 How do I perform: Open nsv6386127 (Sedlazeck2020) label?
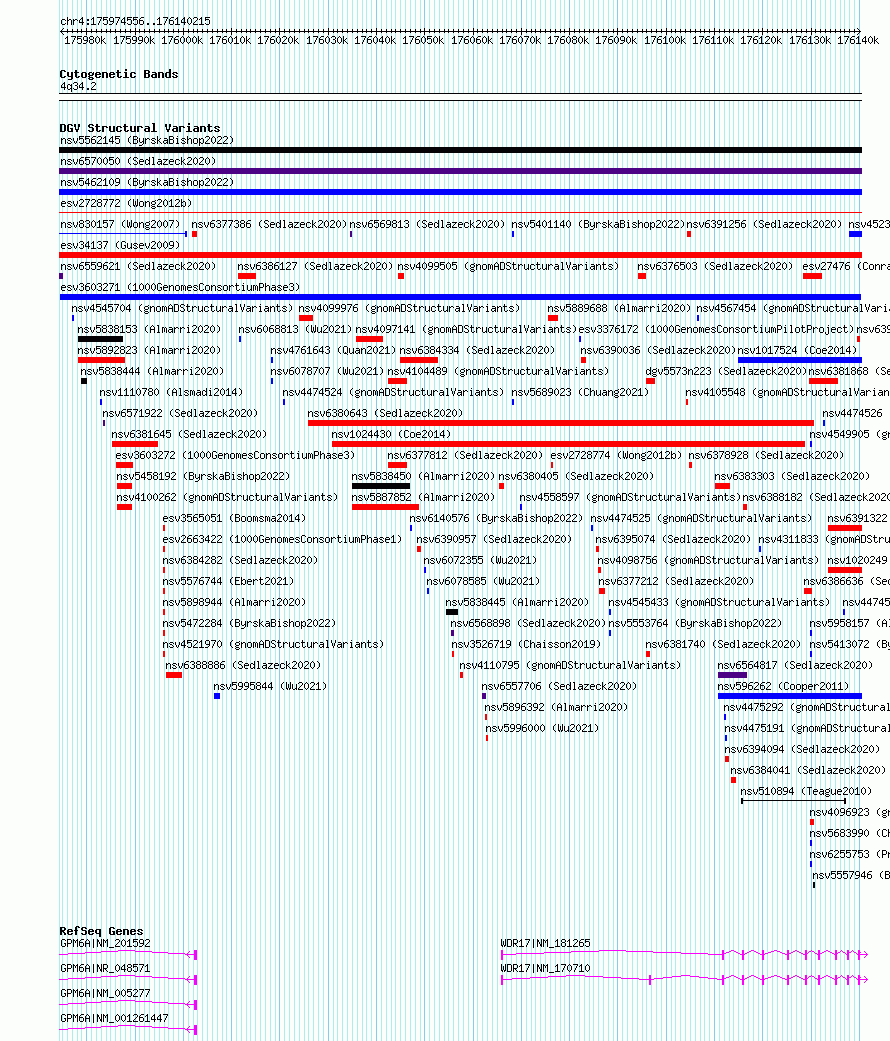tap(315, 266)
